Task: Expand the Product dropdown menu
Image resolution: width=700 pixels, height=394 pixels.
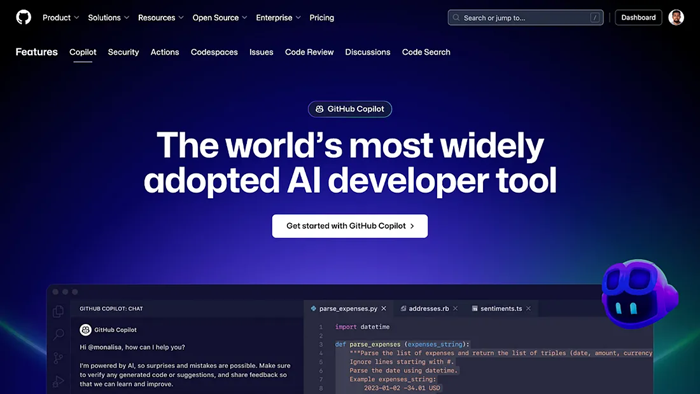Action: 61,17
